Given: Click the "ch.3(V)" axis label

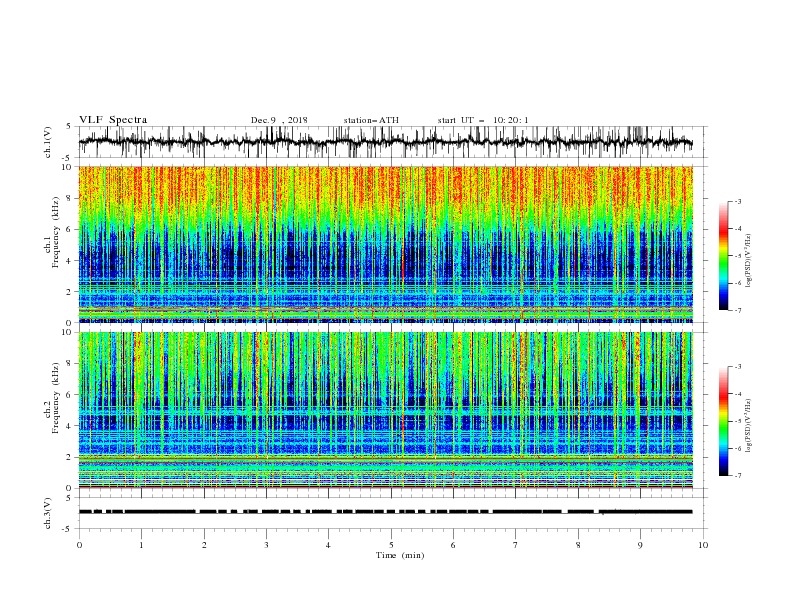Looking at the screenshot, I should pyautogui.click(x=48, y=513).
